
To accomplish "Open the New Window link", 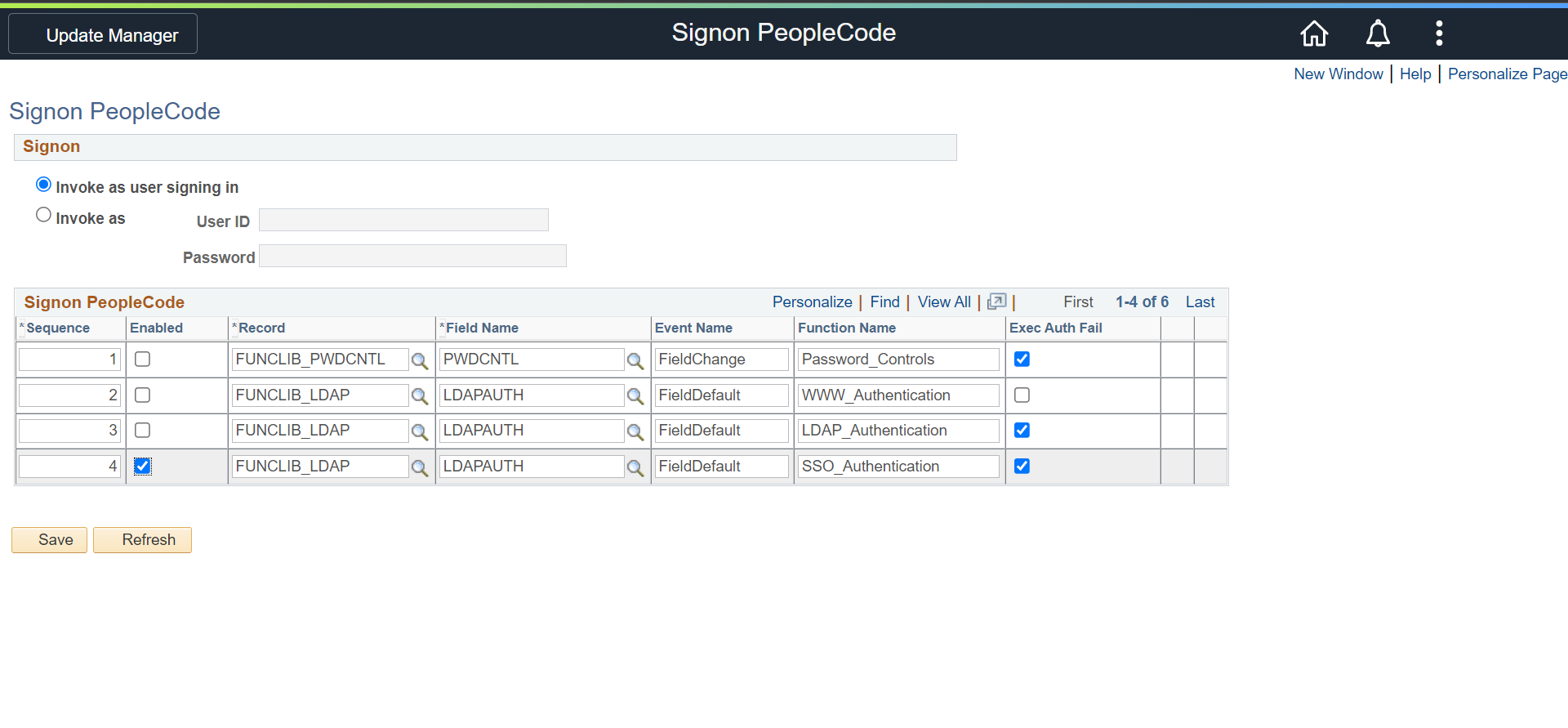I will [x=1339, y=74].
